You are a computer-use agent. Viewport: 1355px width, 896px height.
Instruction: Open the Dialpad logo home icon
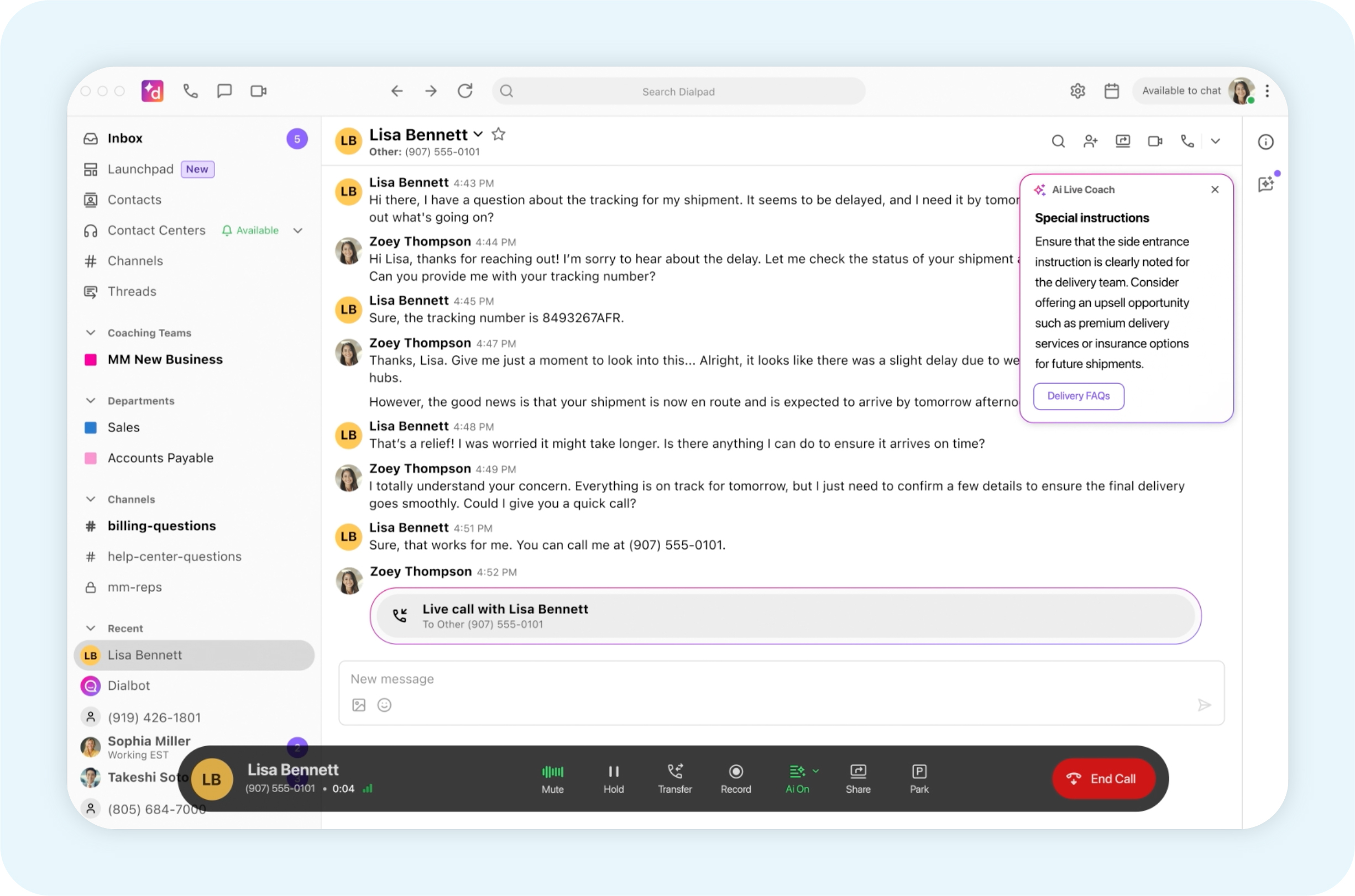pyautogui.click(x=153, y=91)
